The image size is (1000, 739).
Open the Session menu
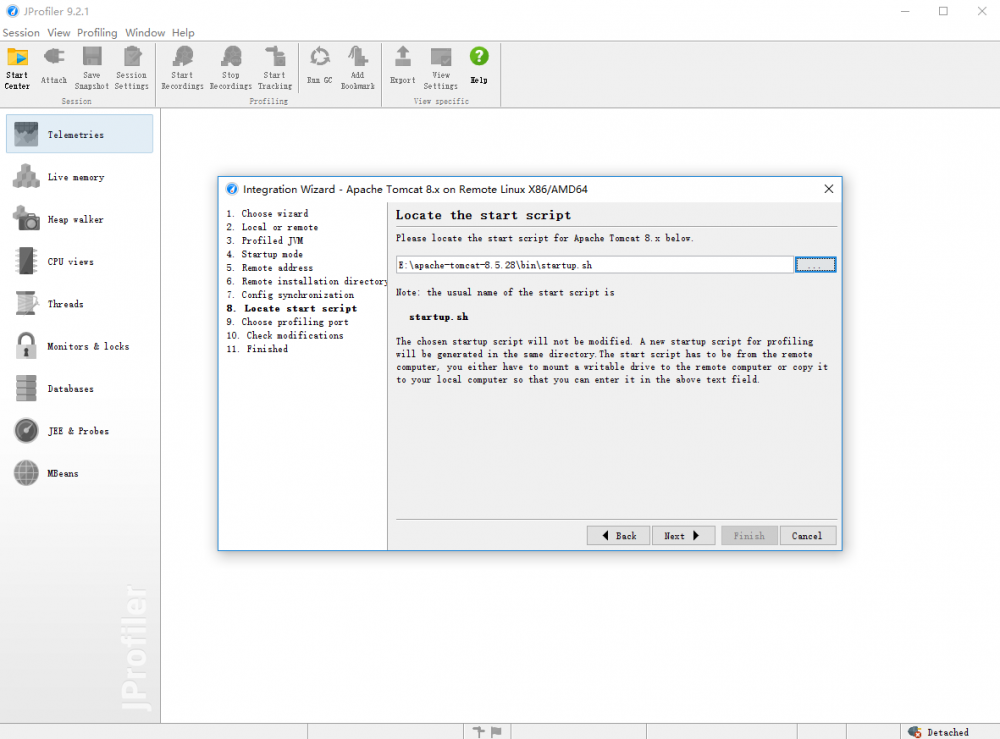click(x=21, y=33)
